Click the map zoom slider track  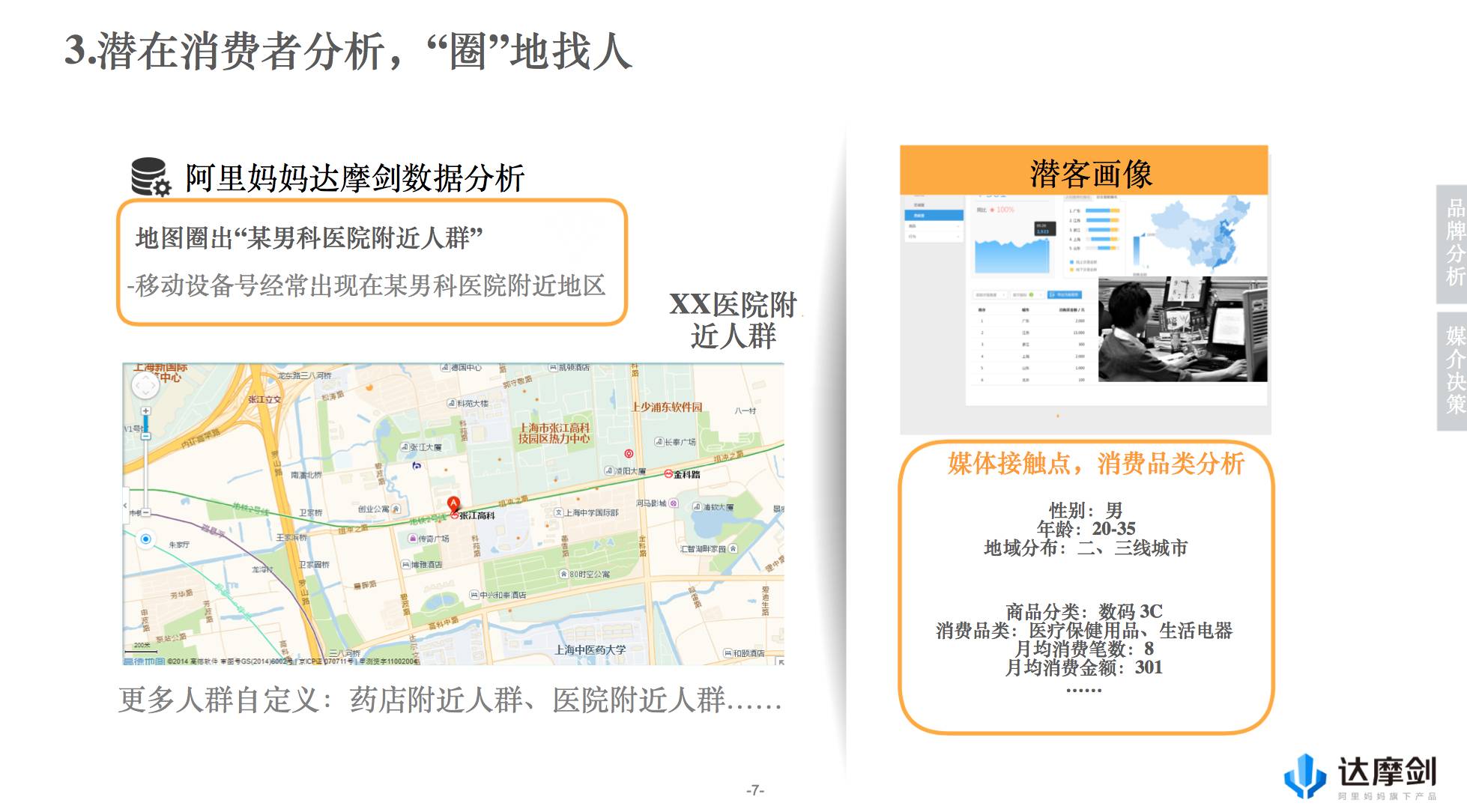146,462
